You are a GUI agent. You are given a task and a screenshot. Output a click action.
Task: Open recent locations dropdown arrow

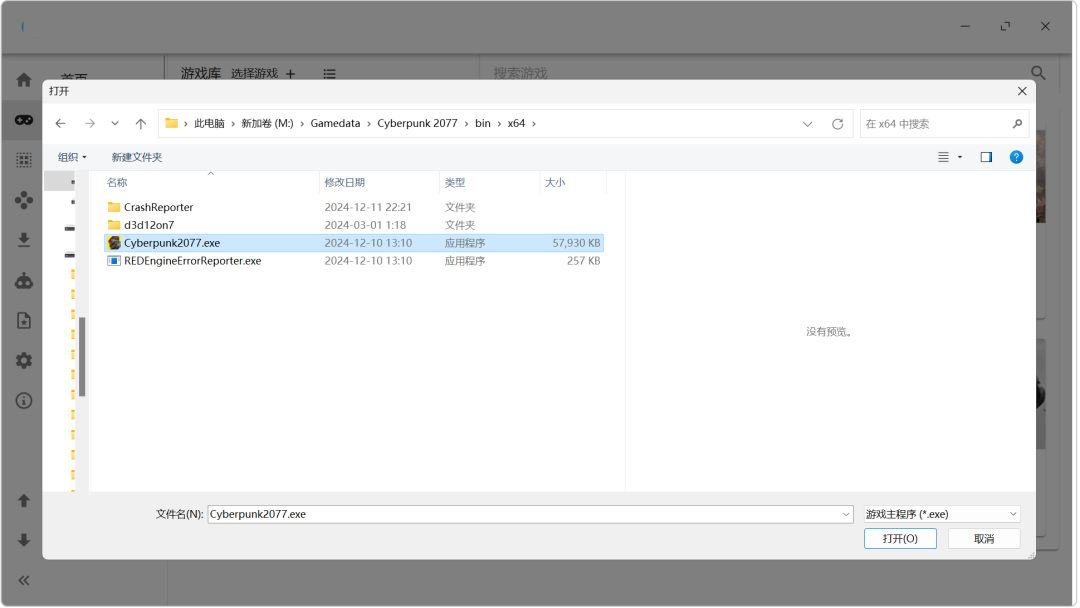coord(115,123)
